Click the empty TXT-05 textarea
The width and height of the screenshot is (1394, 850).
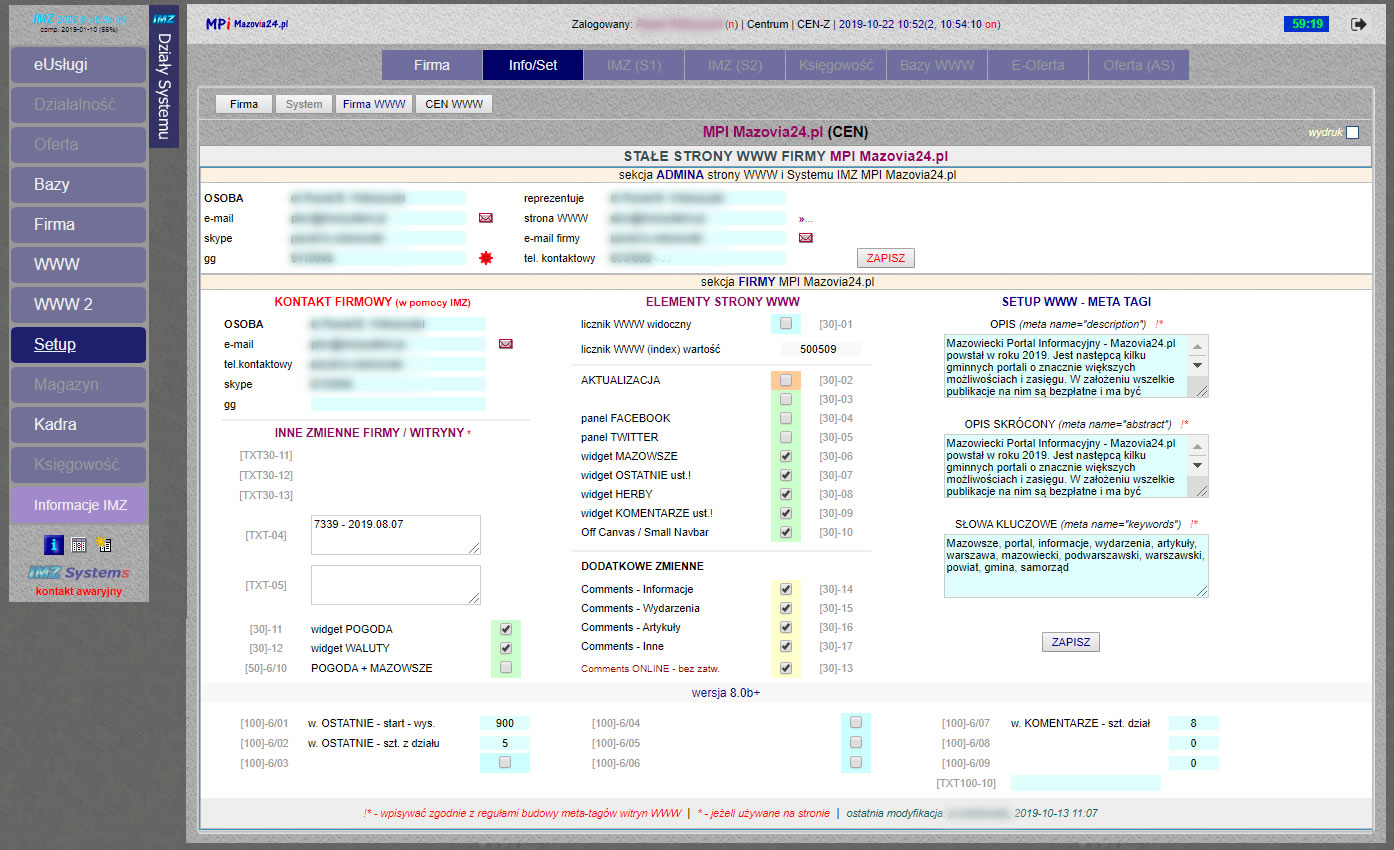[x=396, y=585]
